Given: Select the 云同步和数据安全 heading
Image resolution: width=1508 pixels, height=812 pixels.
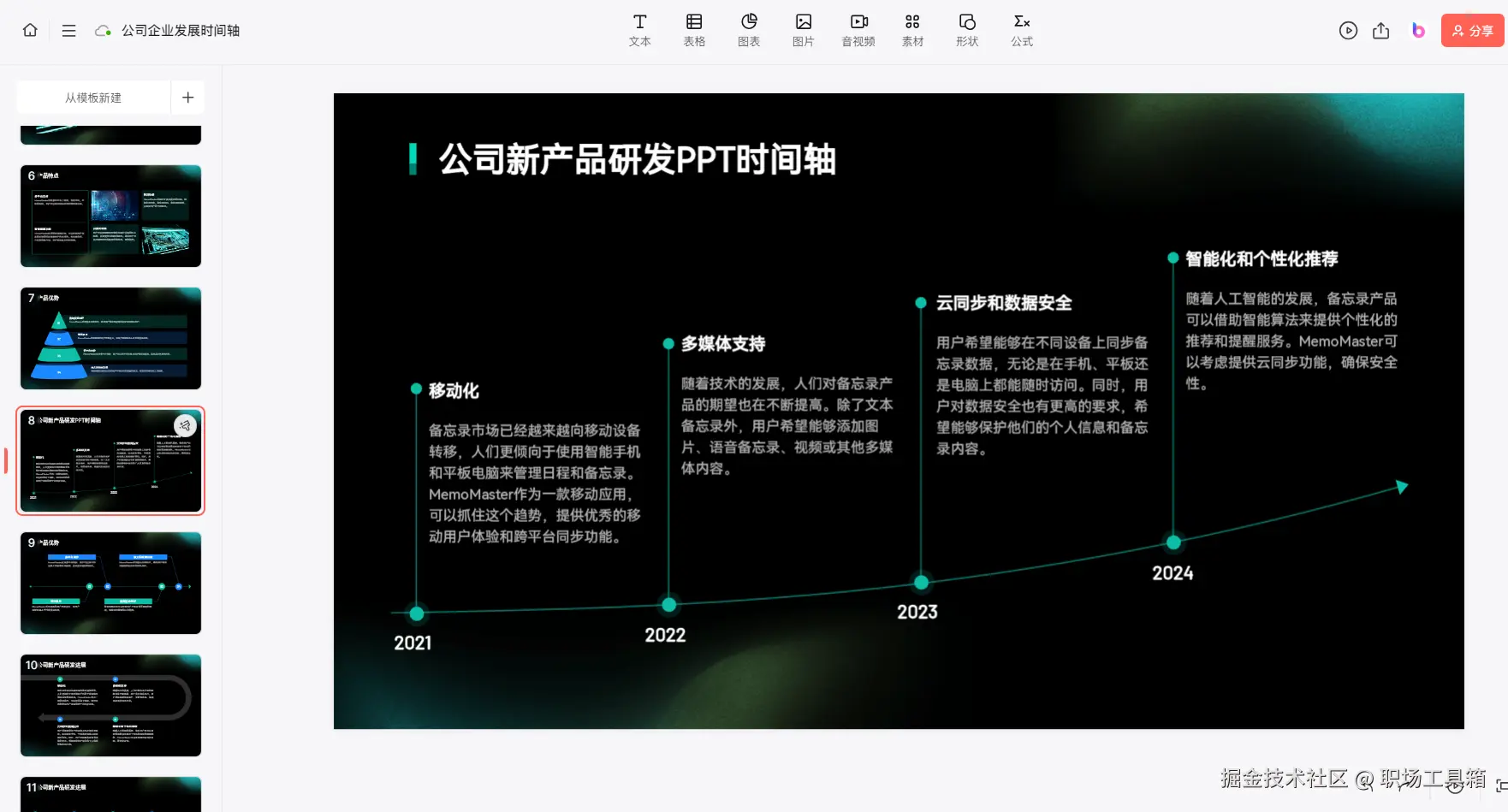Looking at the screenshot, I should [1004, 303].
